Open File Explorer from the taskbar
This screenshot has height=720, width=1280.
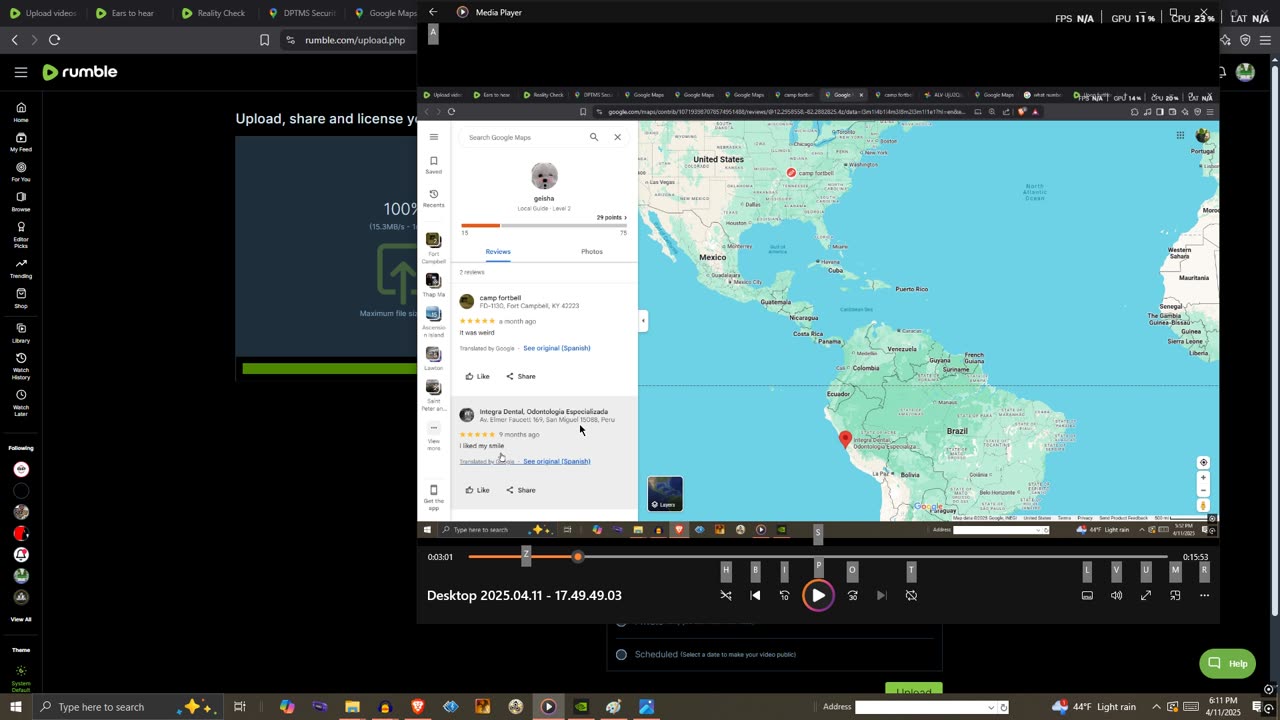coord(352,707)
